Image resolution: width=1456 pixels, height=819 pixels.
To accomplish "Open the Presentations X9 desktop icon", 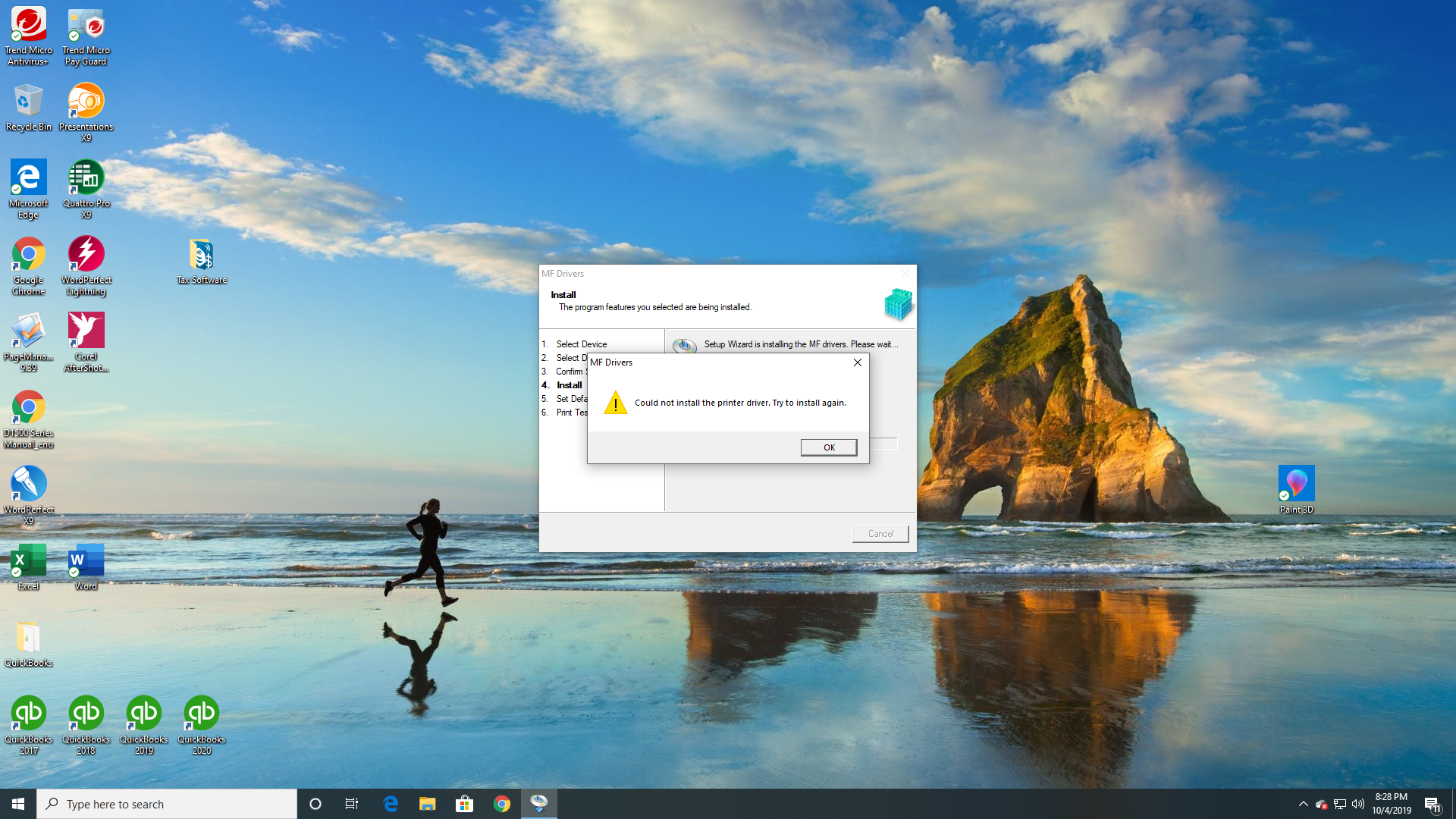I will [86, 102].
